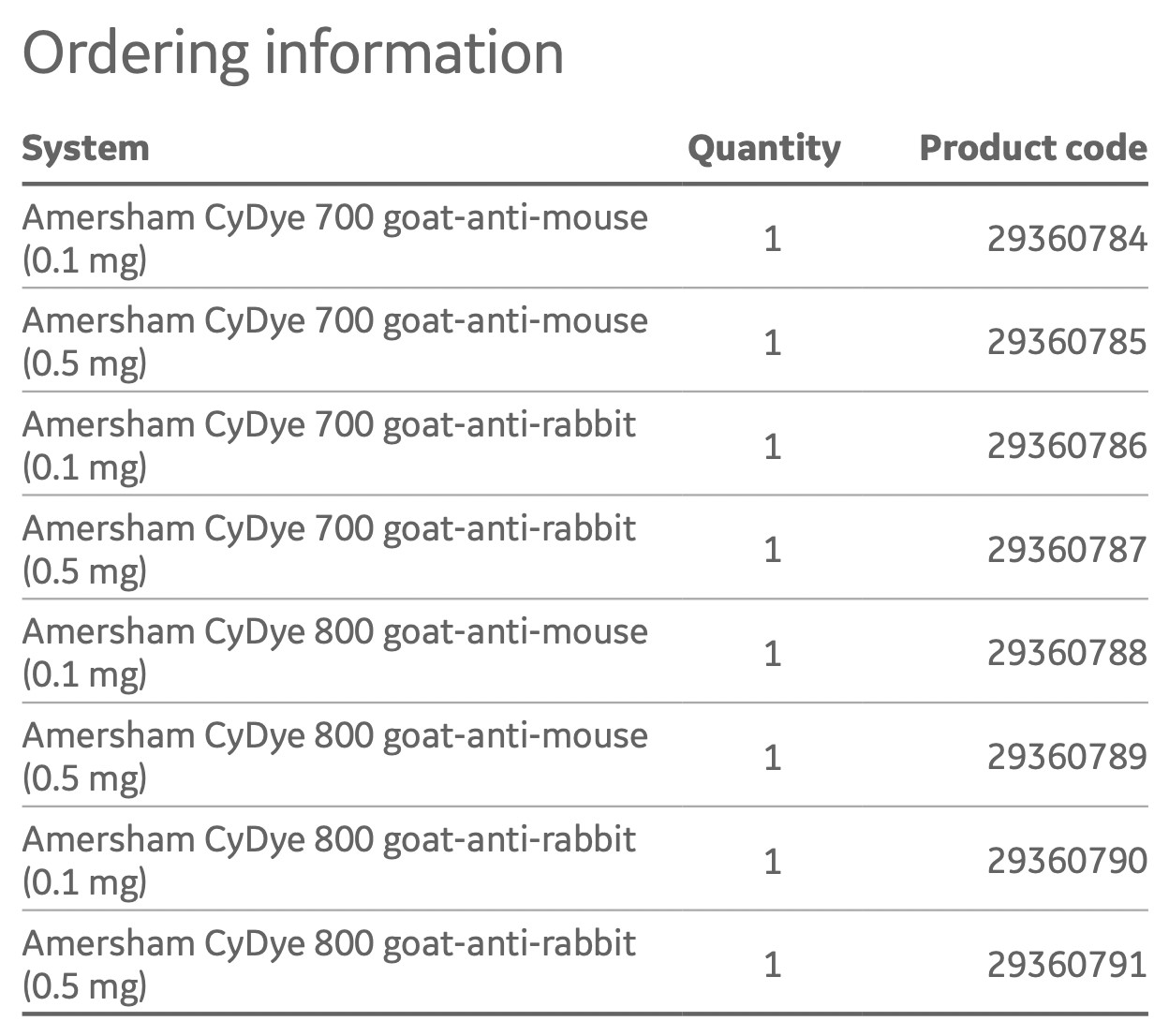Select the System column header

pyautogui.click(x=85, y=148)
